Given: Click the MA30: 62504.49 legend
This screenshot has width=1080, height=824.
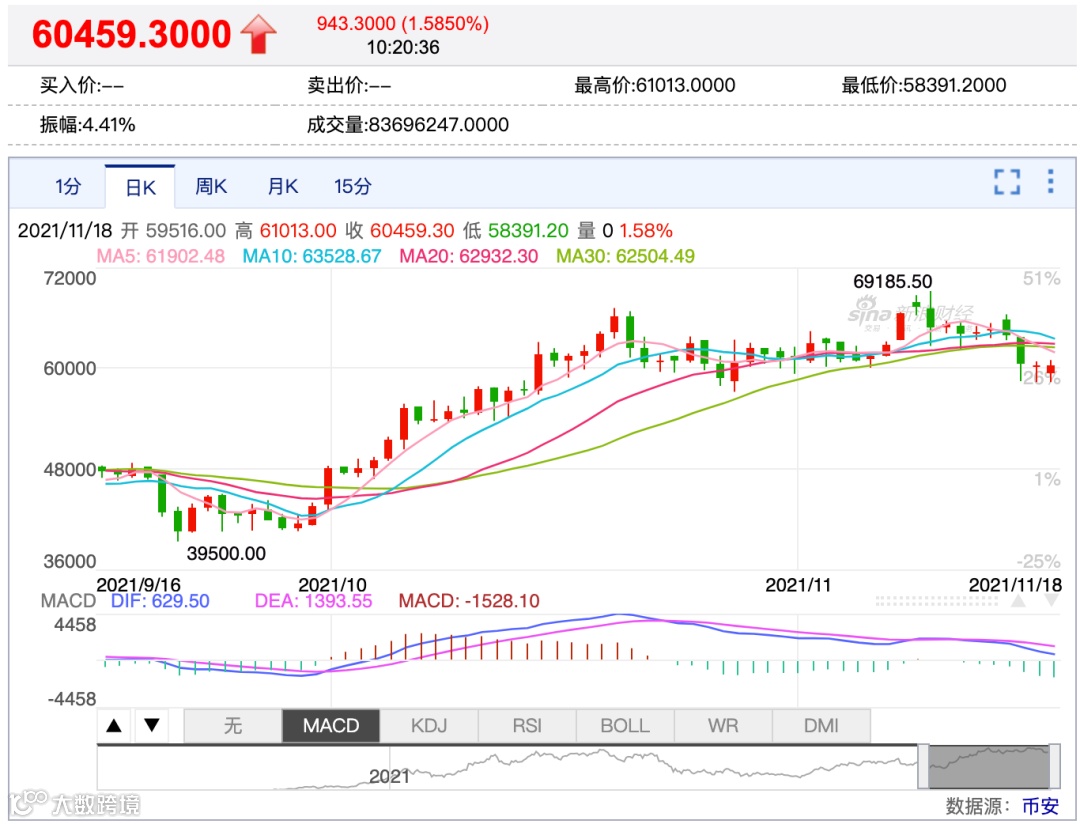Looking at the screenshot, I should (625, 256).
